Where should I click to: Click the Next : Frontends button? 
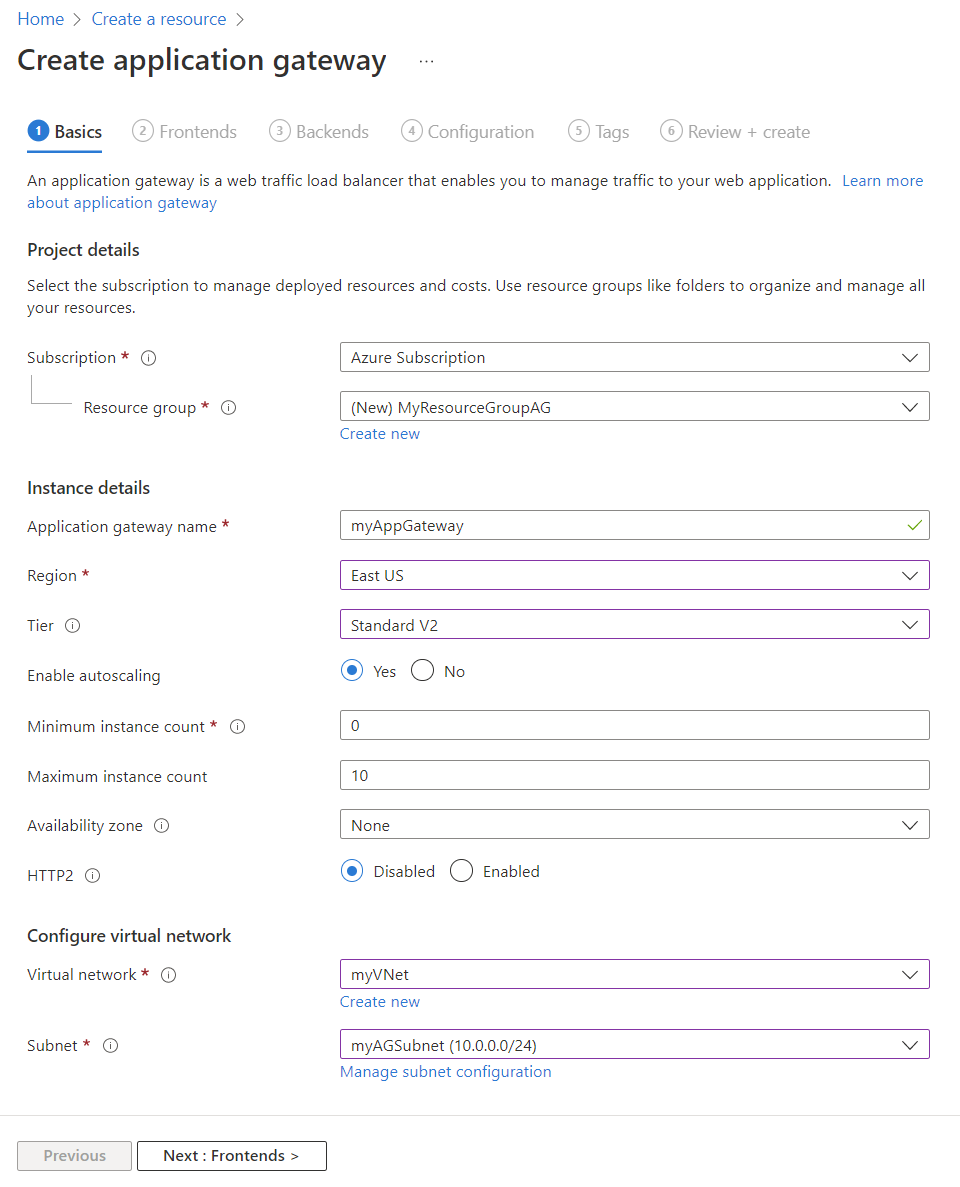231,1156
